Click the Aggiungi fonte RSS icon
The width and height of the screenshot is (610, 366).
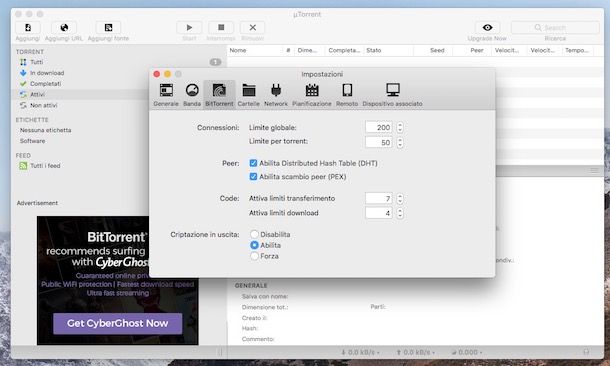[108, 28]
